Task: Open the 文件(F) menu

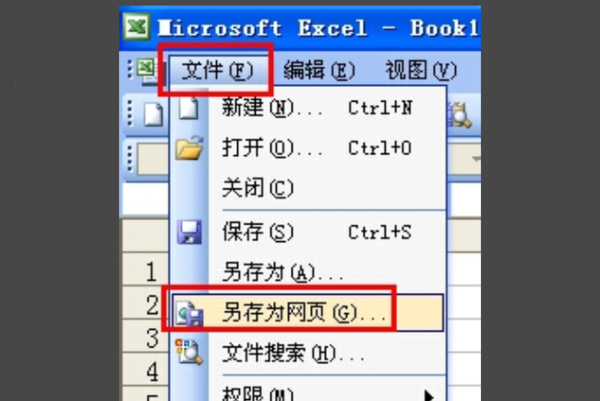Action: (x=217, y=70)
